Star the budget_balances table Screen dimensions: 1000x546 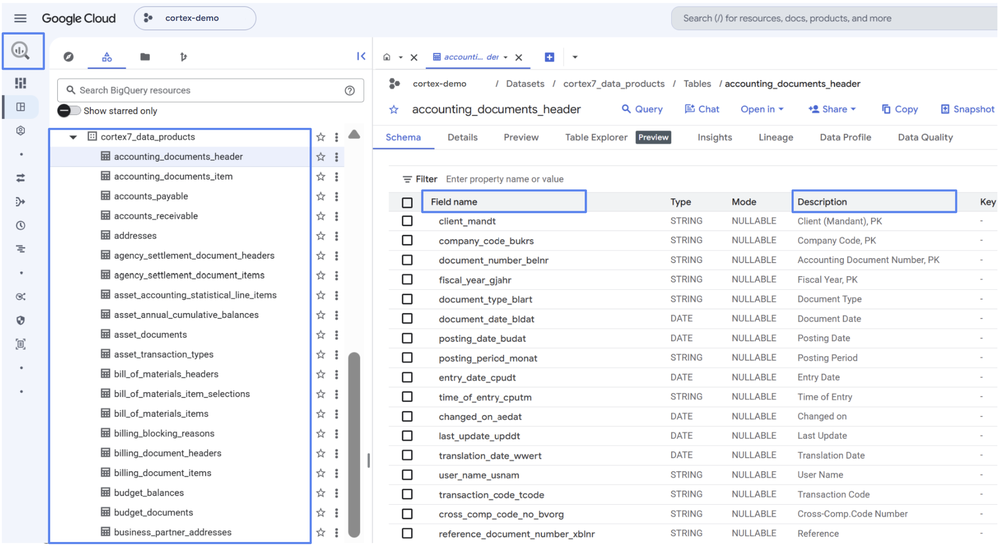[x=321, y=492]
